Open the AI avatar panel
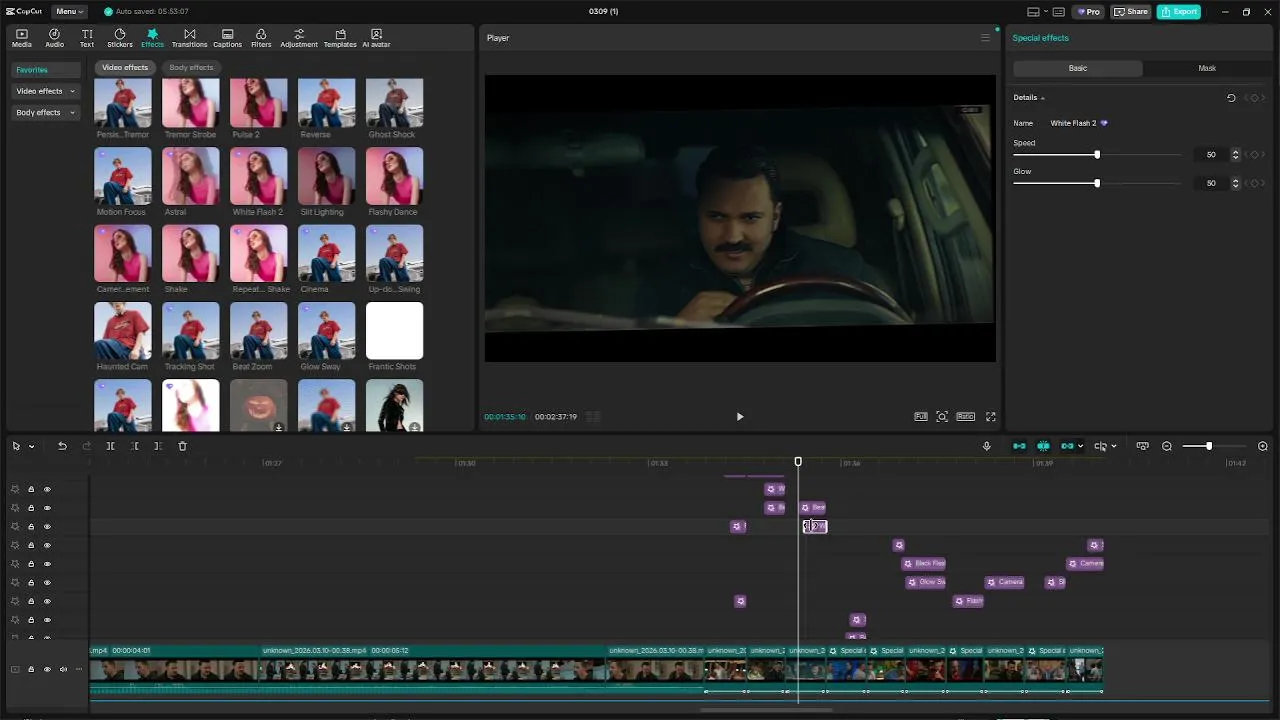This screenshot has width=1280, height=720. coord(376,38)
